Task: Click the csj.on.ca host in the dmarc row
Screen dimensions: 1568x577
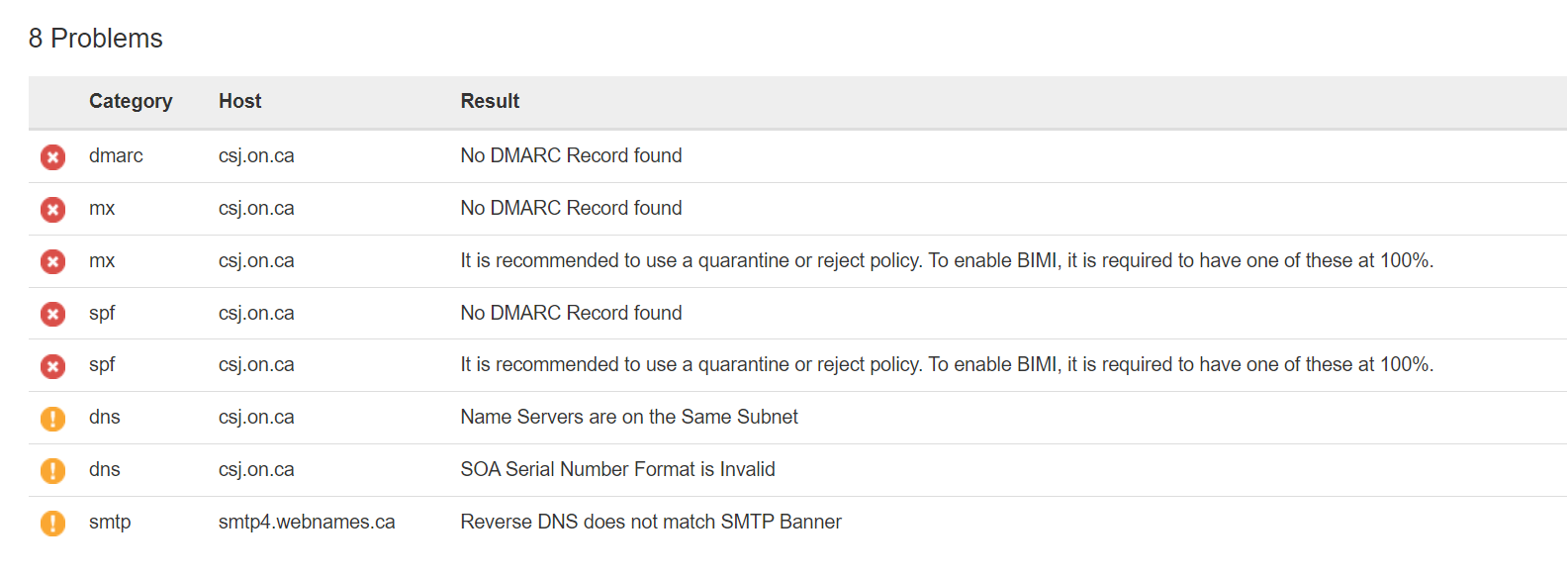Action: tap(256, 155)
